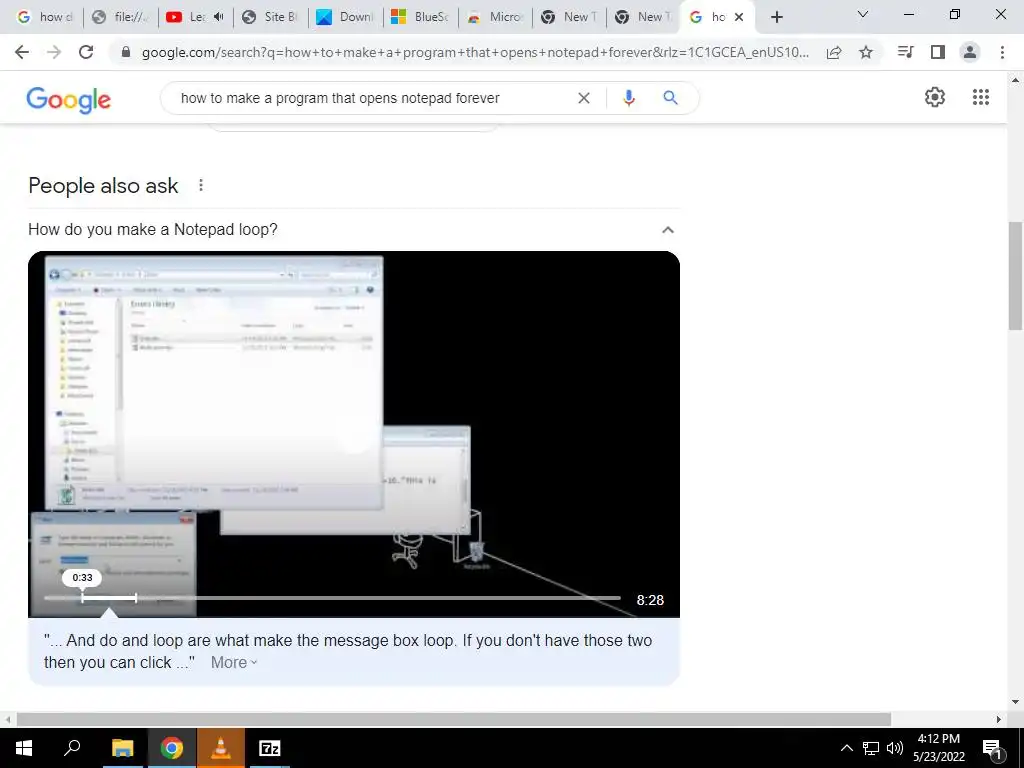Click the page vertical scrollbar thumb
Viewport: 1024px width, 768px height.
(x=1015, y=276)
